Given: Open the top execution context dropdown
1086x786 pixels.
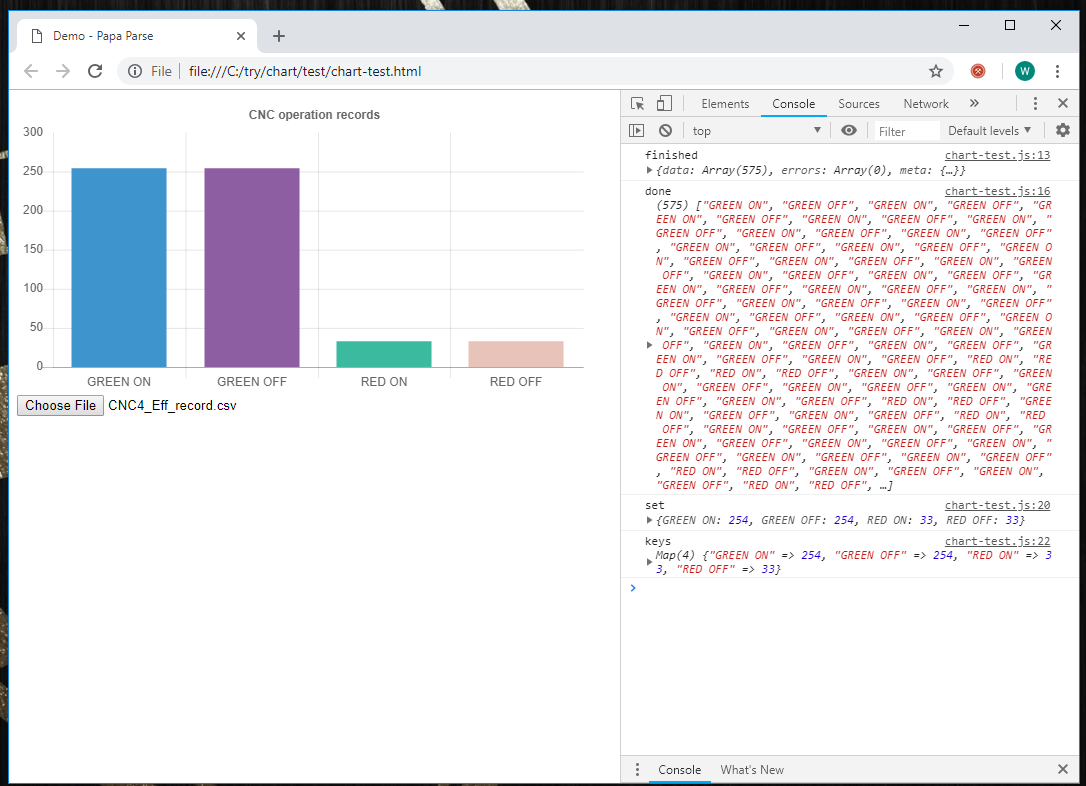Looking at the screenshot, I should click(x=756, y=131).
